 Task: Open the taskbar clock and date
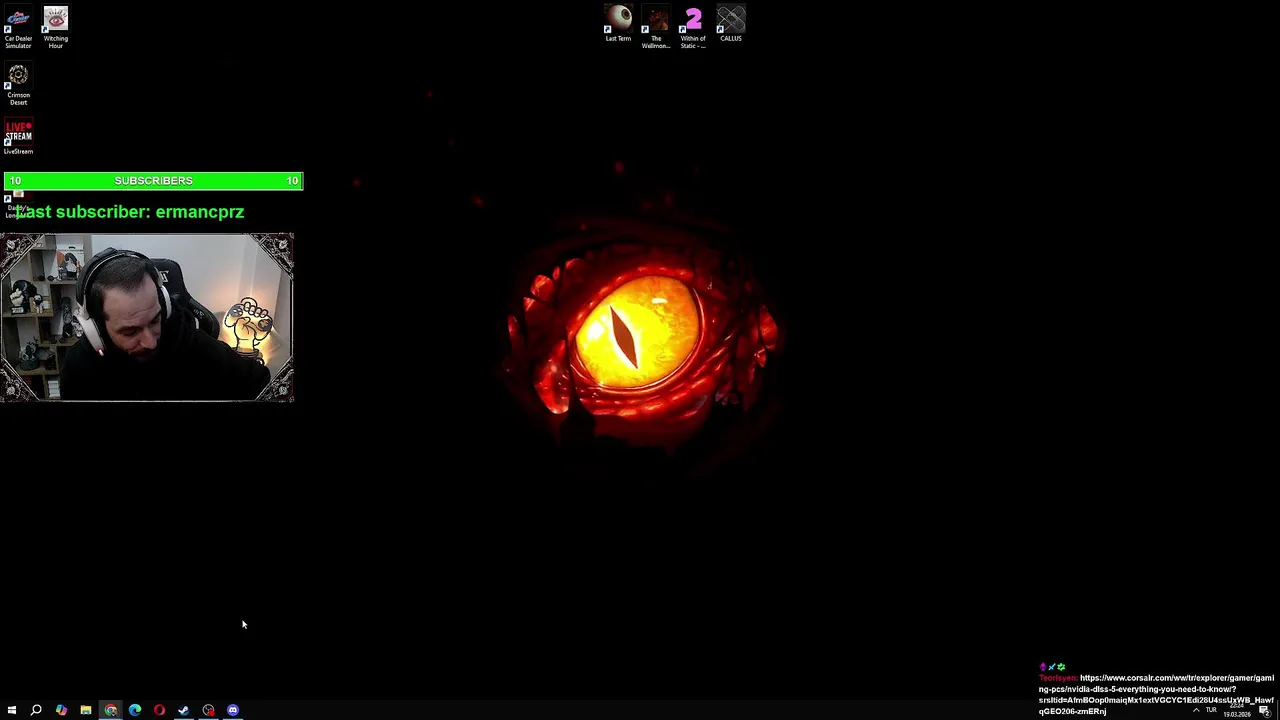(x=1237, y=710)
